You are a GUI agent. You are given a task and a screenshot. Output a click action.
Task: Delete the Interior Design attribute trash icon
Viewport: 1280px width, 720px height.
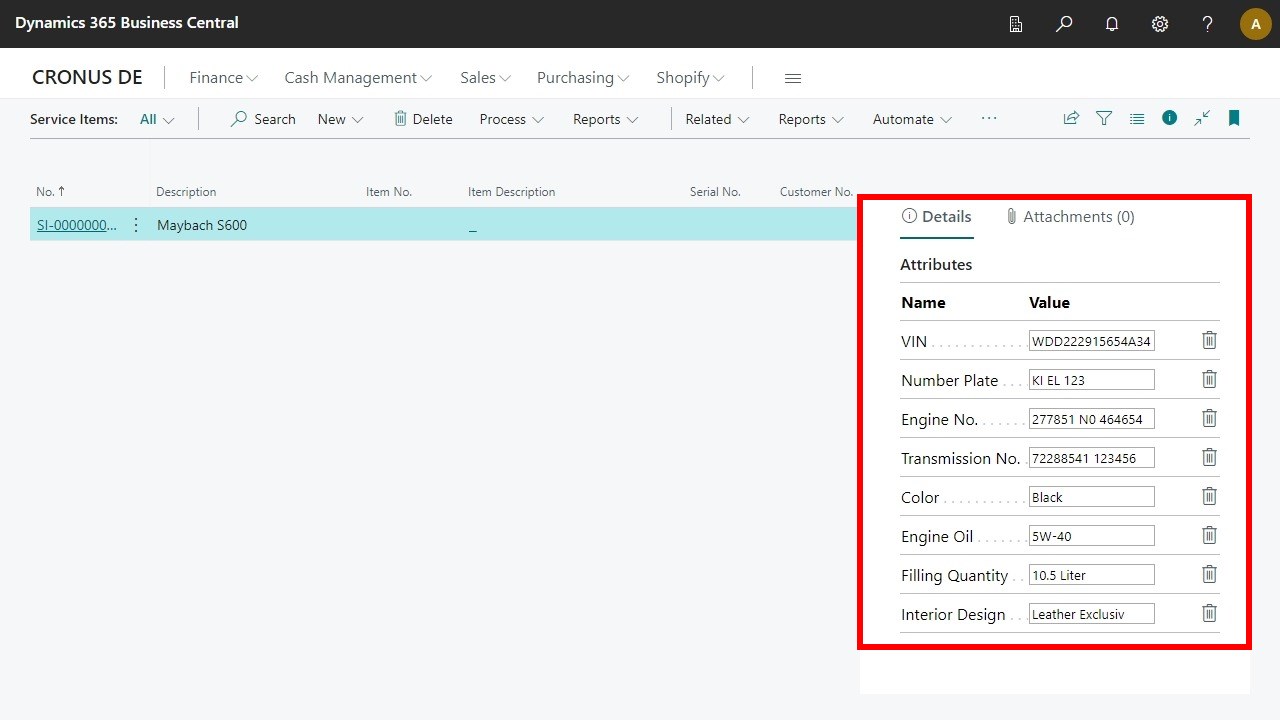pos(1209,613)
